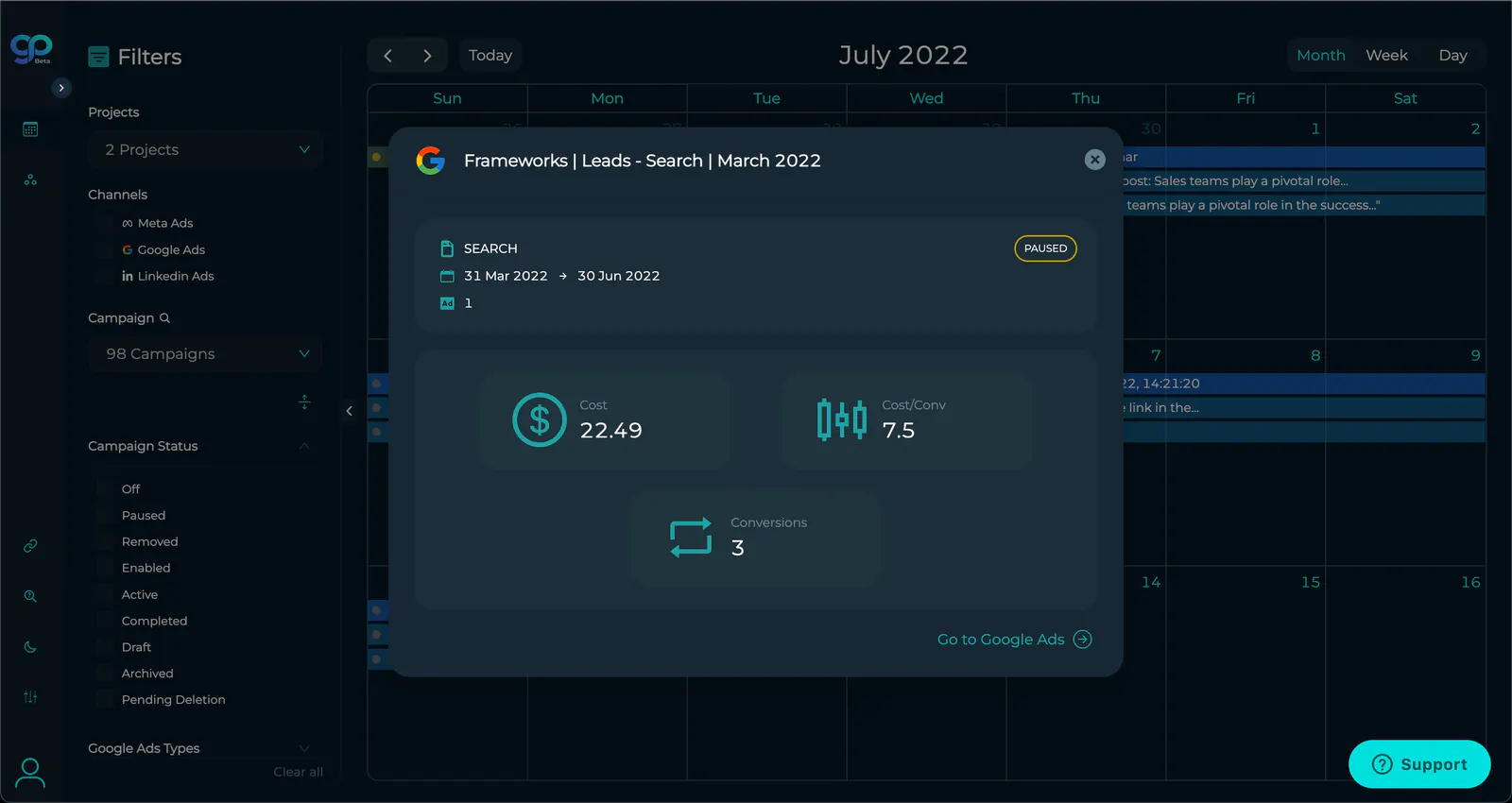Check the Draft campaign status
This screenshot has width=1512, height=803.
104,648
